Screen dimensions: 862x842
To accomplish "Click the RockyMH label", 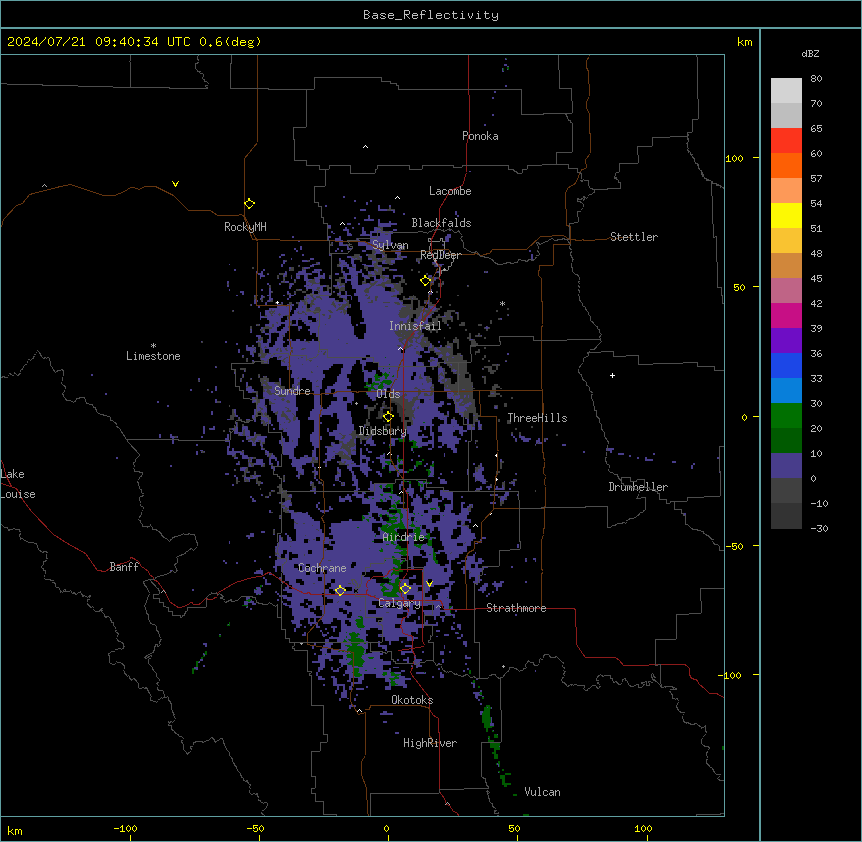I will click(245, 226).
